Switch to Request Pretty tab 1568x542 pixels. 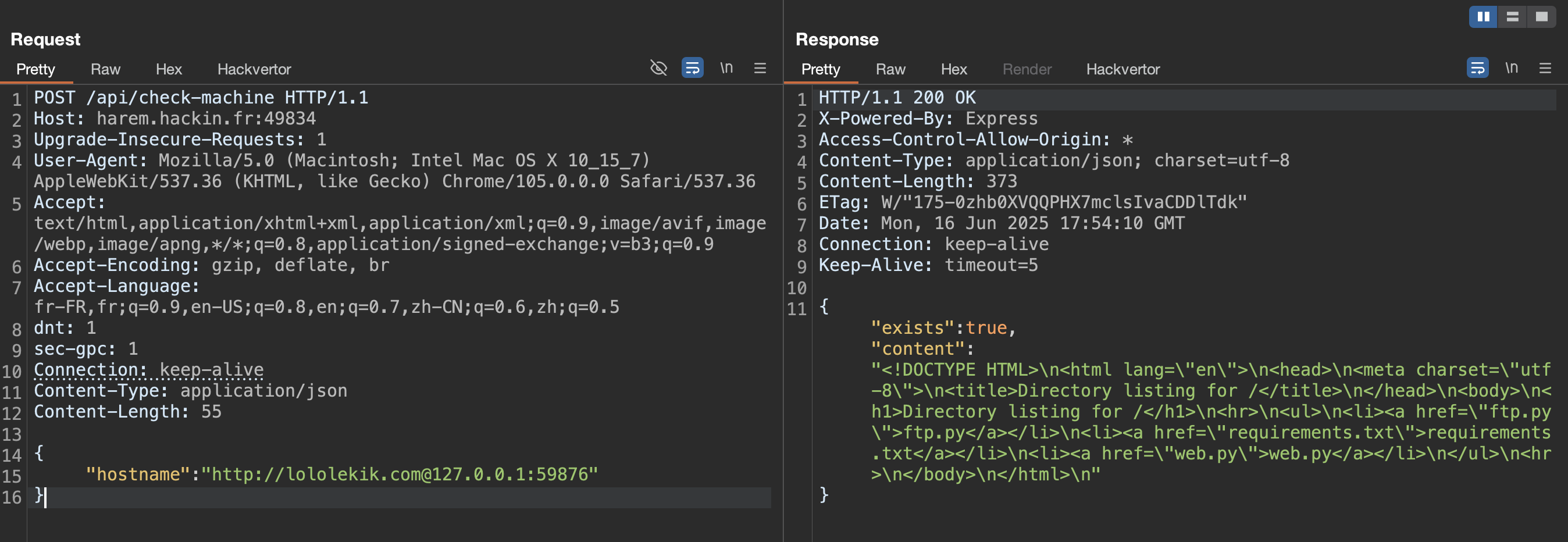pos(35,69)
